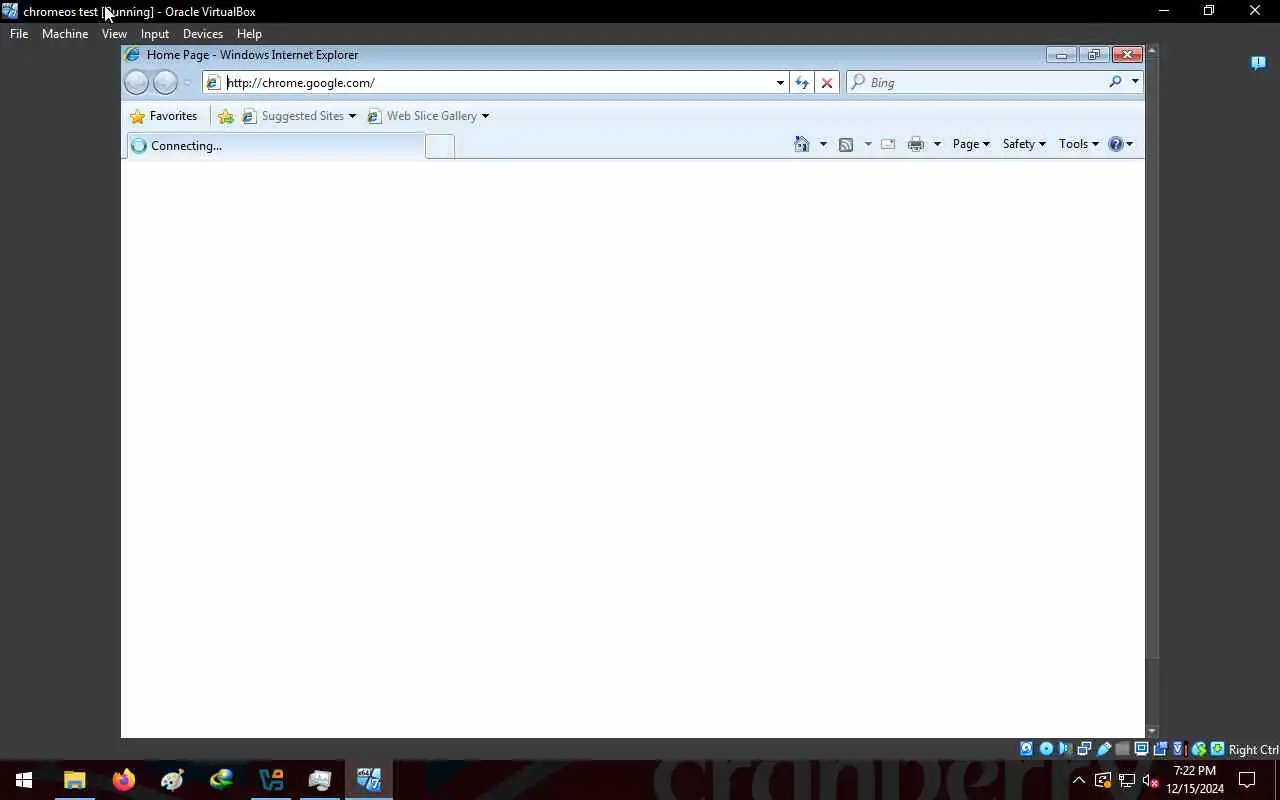Image resolution: width=1280 pixels, height=800 pixels.
Task: Click the network tray icon
Action: tap(1127, 780)
